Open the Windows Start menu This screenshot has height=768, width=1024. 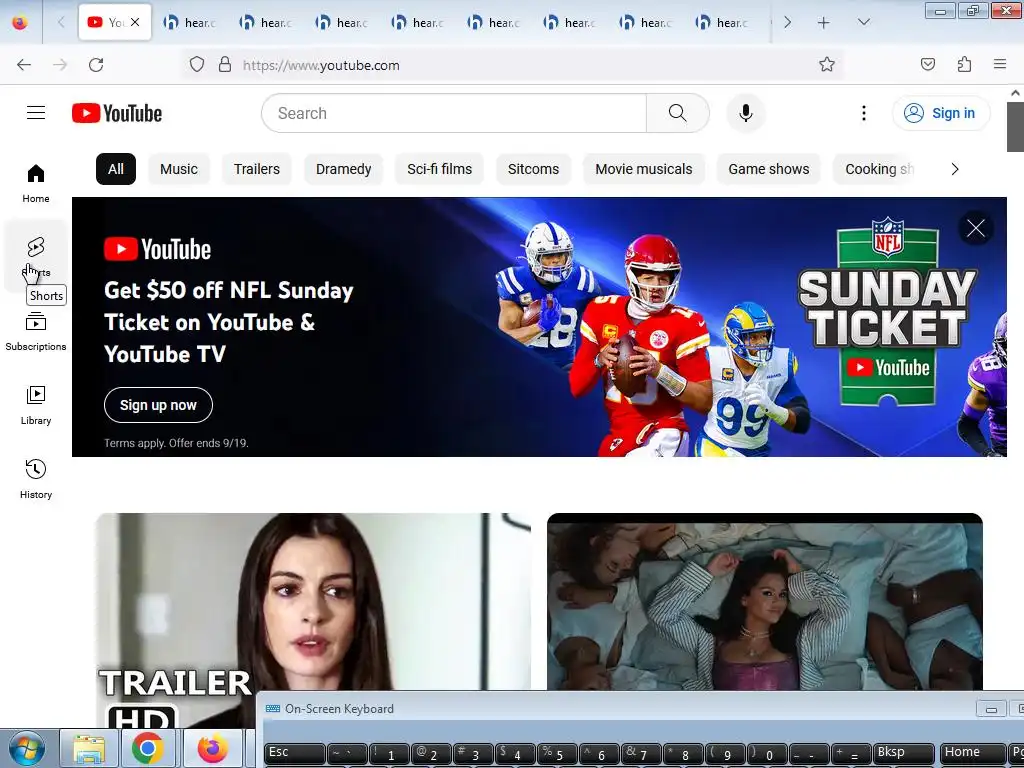[x=27, y=748]
